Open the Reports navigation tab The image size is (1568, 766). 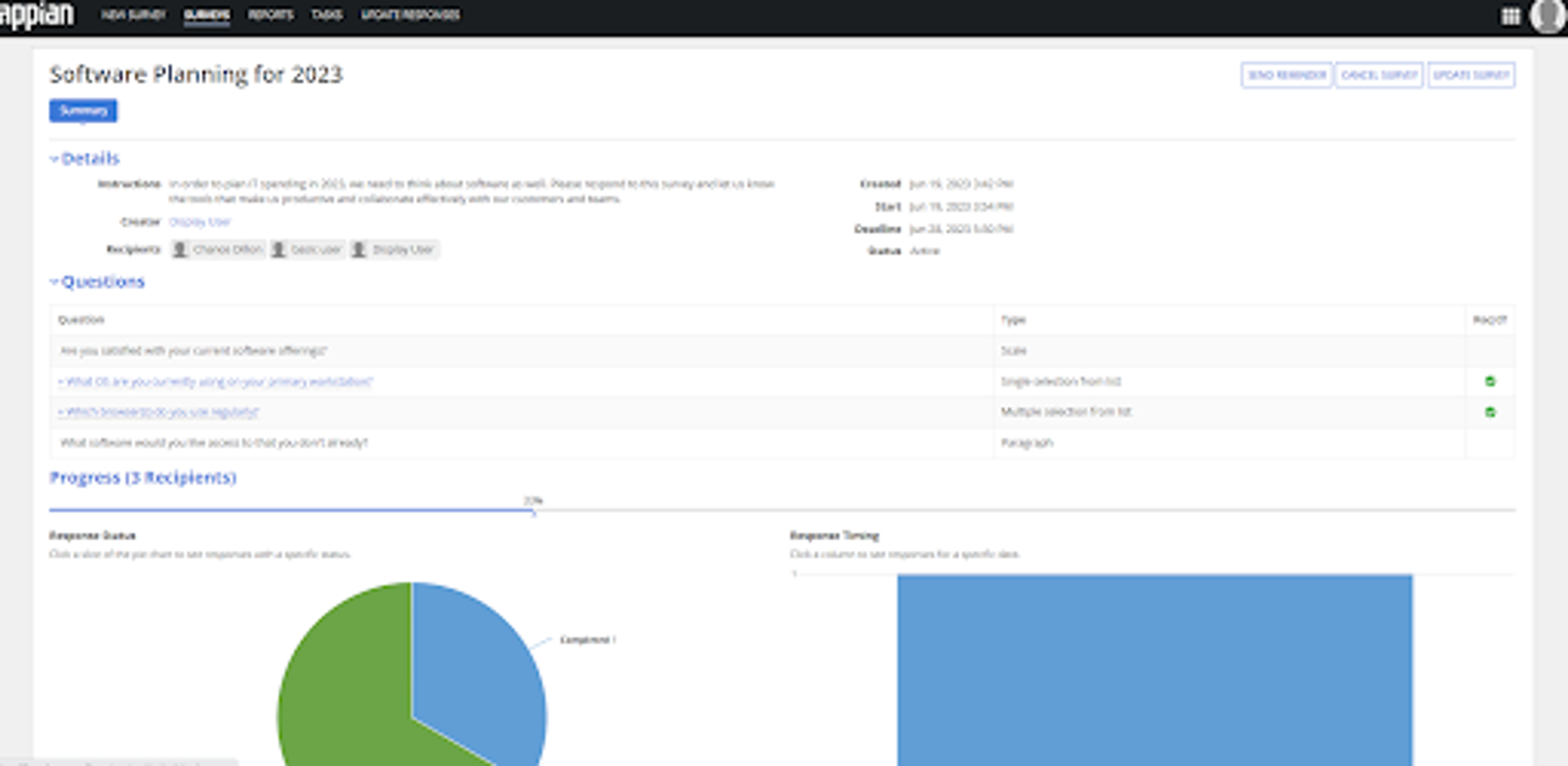271,15
